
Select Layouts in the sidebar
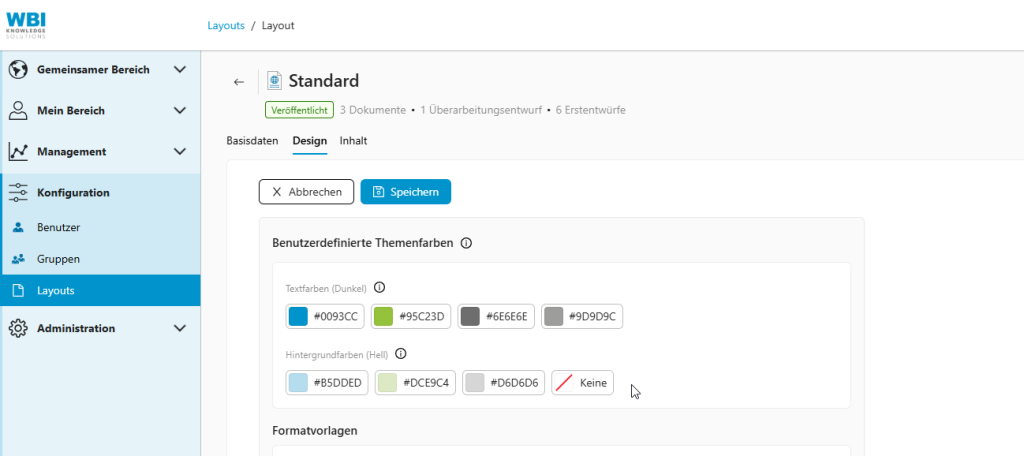(x=101, y=290)
